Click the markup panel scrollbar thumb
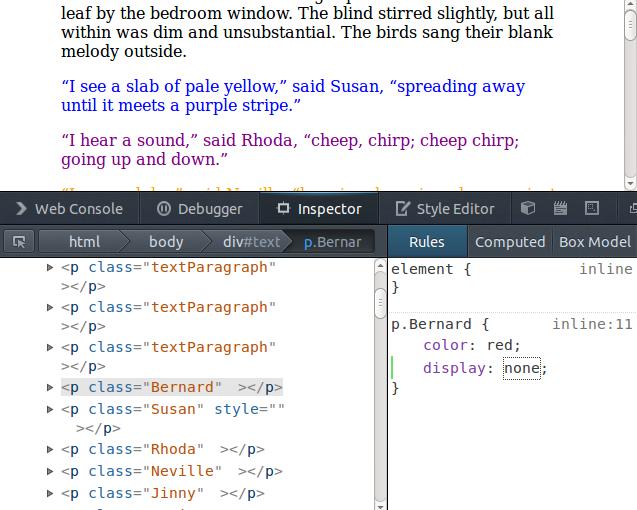Viewport: 637px width, 510px height. pos(380,302)
